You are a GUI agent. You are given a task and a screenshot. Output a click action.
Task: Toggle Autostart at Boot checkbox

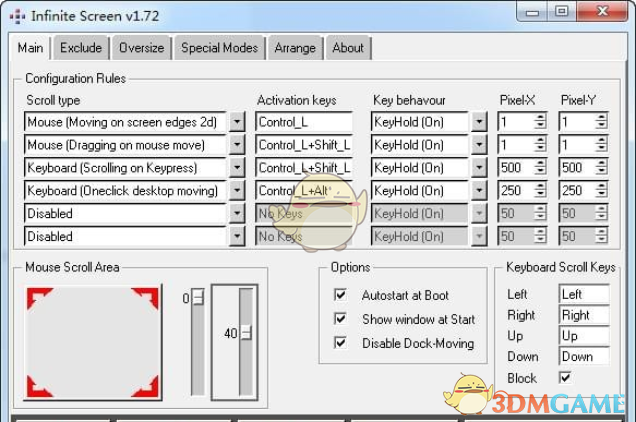coord(340,295)
